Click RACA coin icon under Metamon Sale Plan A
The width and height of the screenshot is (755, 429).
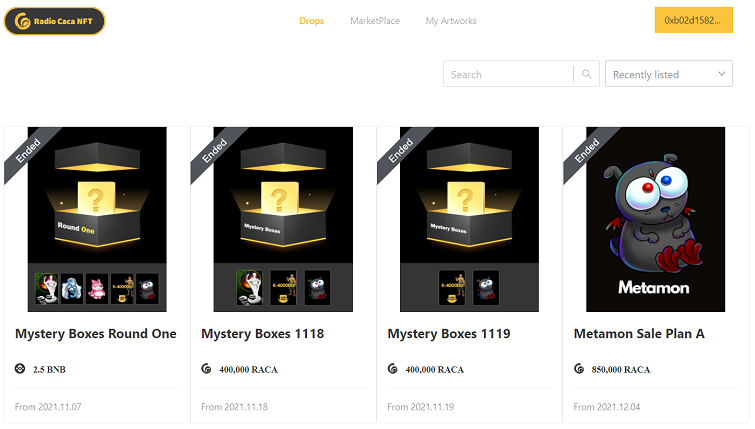tap(579, 369)
